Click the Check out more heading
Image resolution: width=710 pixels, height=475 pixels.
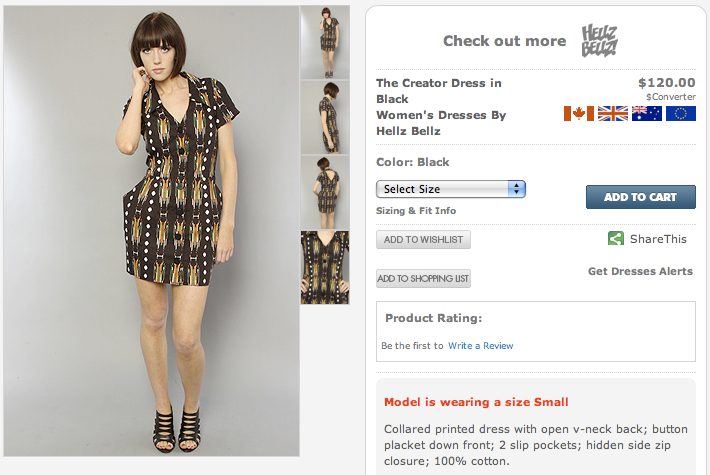click(504, 41)
